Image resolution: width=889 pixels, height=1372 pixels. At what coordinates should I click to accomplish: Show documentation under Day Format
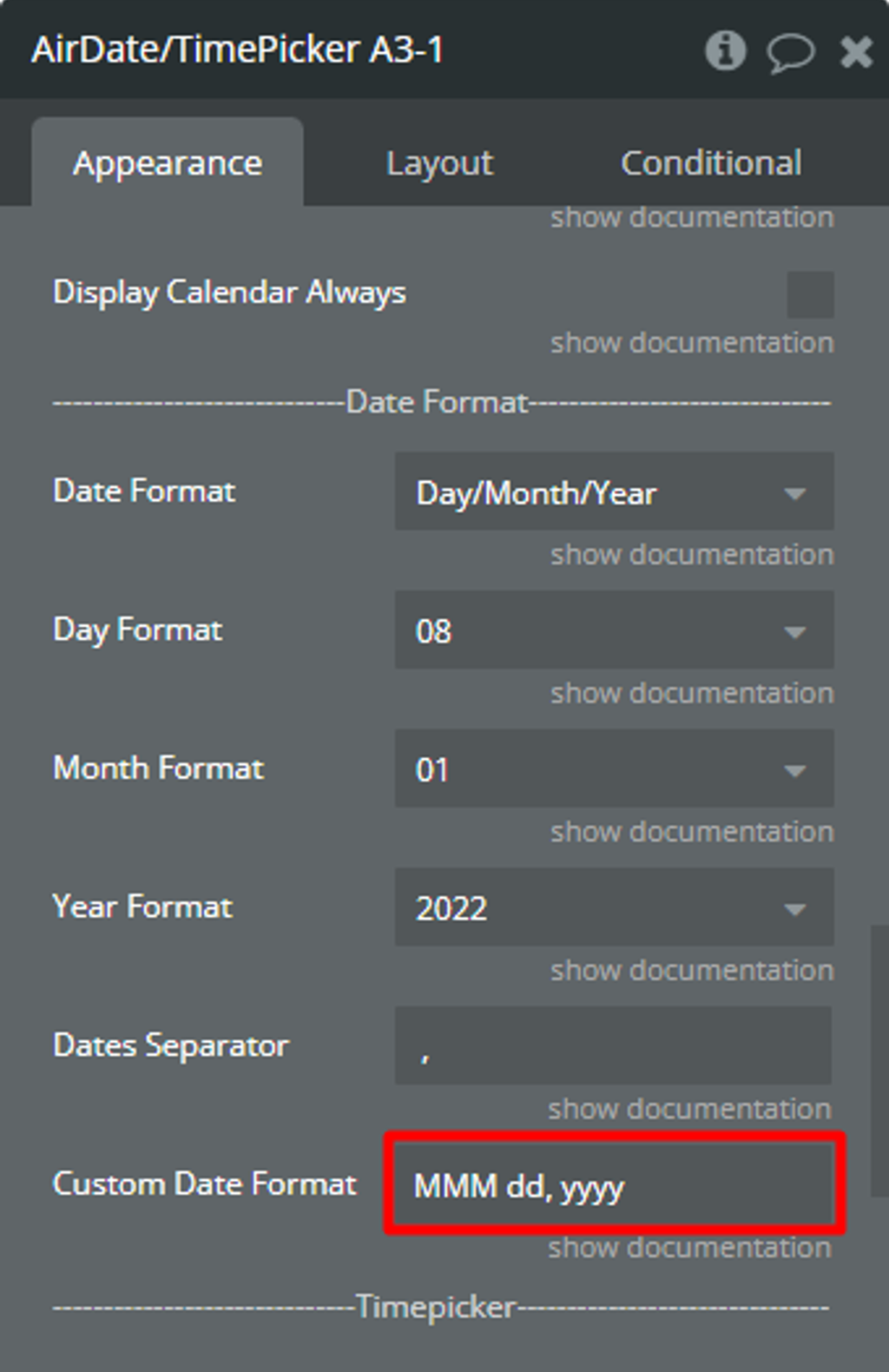pyautogui.click(x=692, y=693)
